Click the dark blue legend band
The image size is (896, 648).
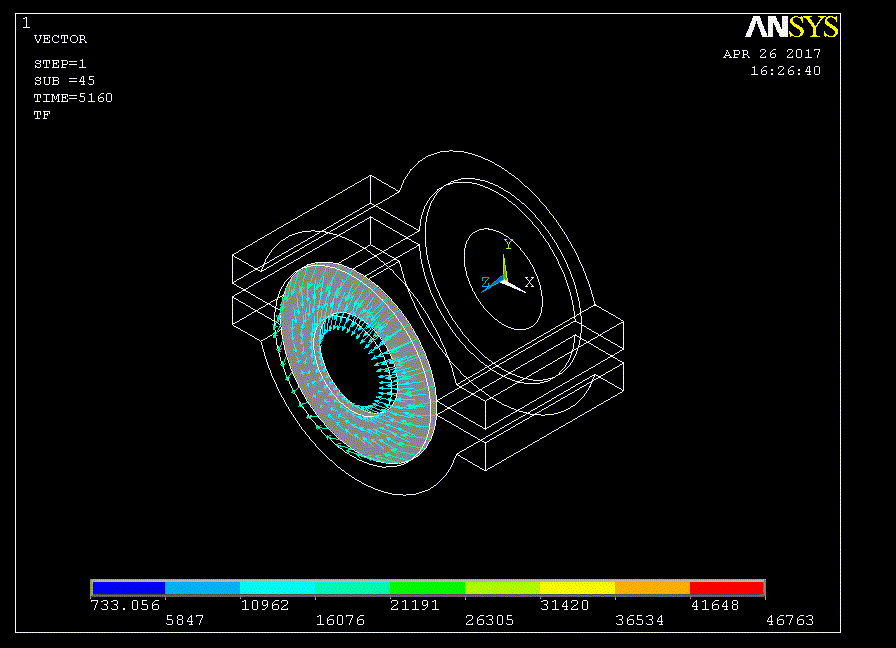pos(129,587)
